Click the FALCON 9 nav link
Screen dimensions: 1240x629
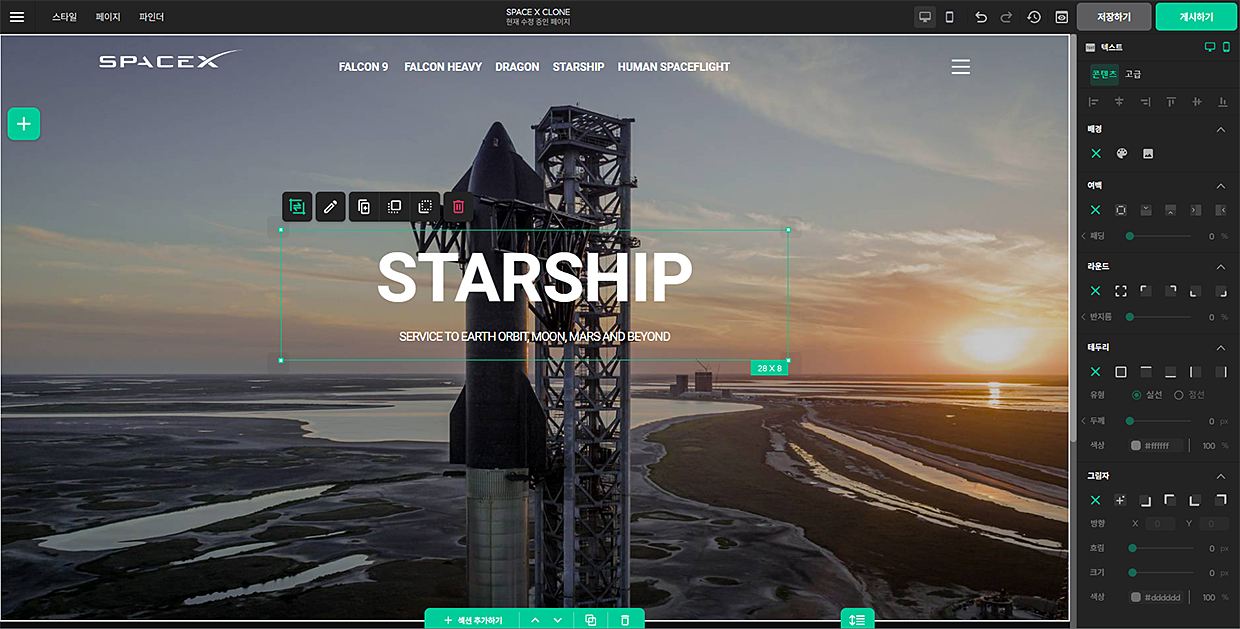(364, 67)
